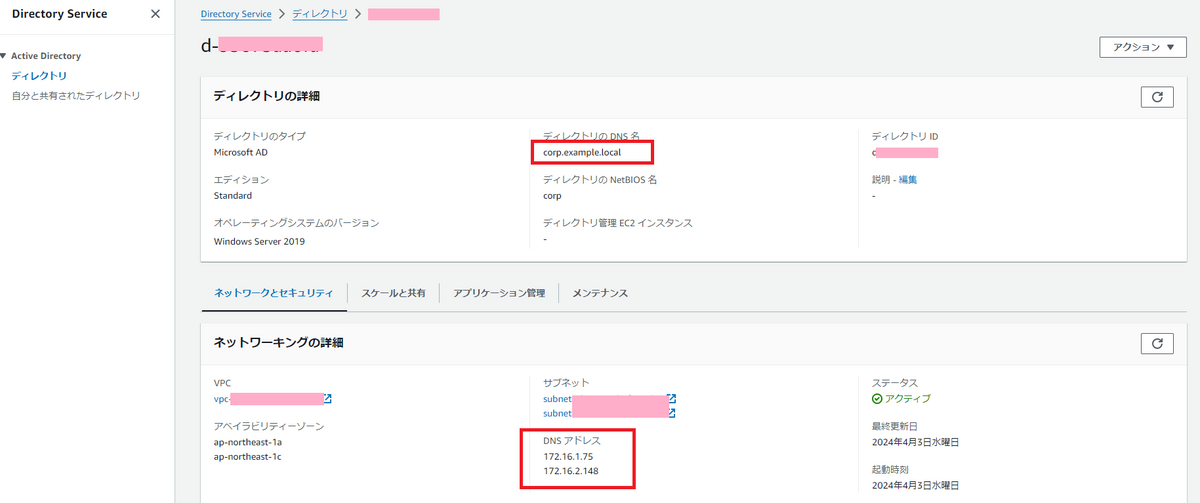Click the 編集 link beside 説明
1200x503 pixels.
pos(908,180)
